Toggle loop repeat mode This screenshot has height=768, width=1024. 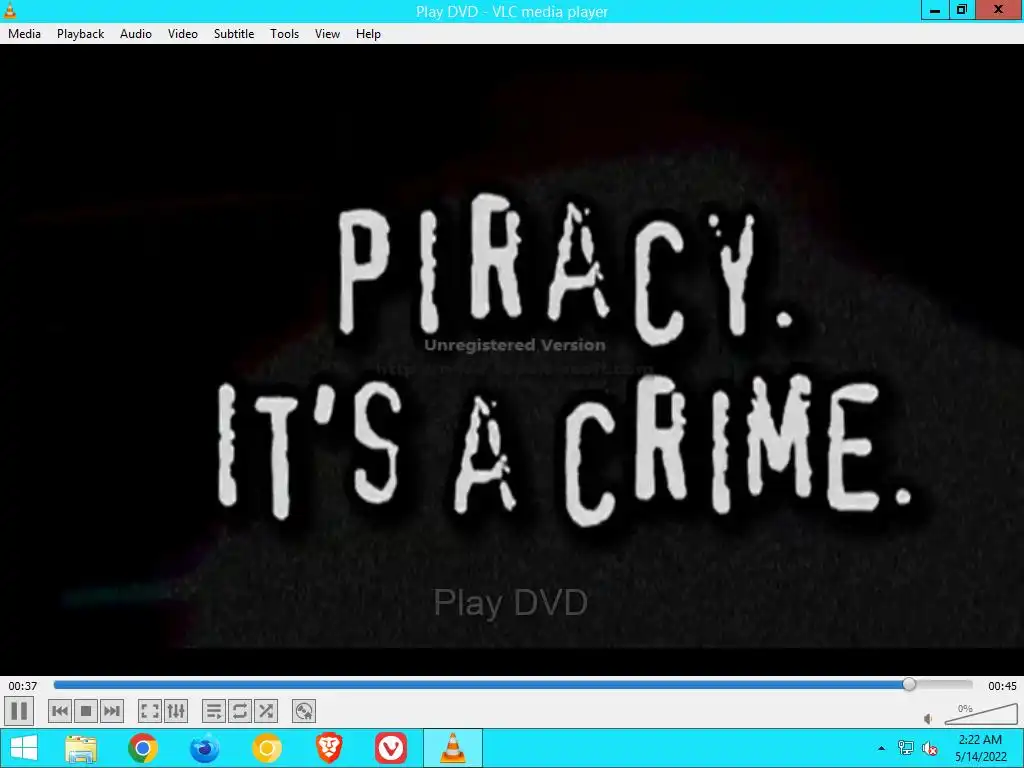pyautogui.click(x=240, y=711)
